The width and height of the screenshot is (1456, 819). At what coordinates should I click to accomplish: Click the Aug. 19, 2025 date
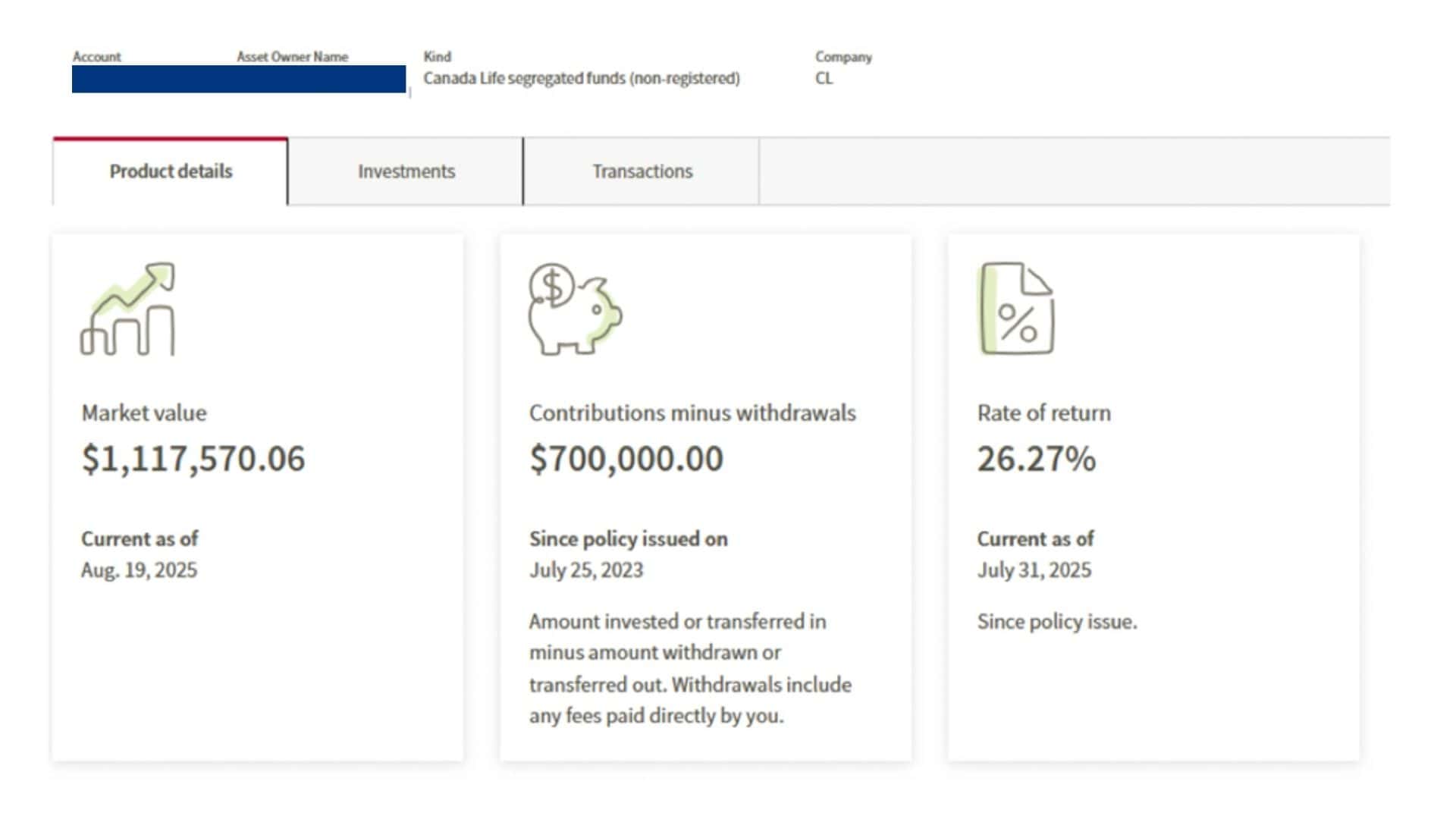click(x=139, y=570)
